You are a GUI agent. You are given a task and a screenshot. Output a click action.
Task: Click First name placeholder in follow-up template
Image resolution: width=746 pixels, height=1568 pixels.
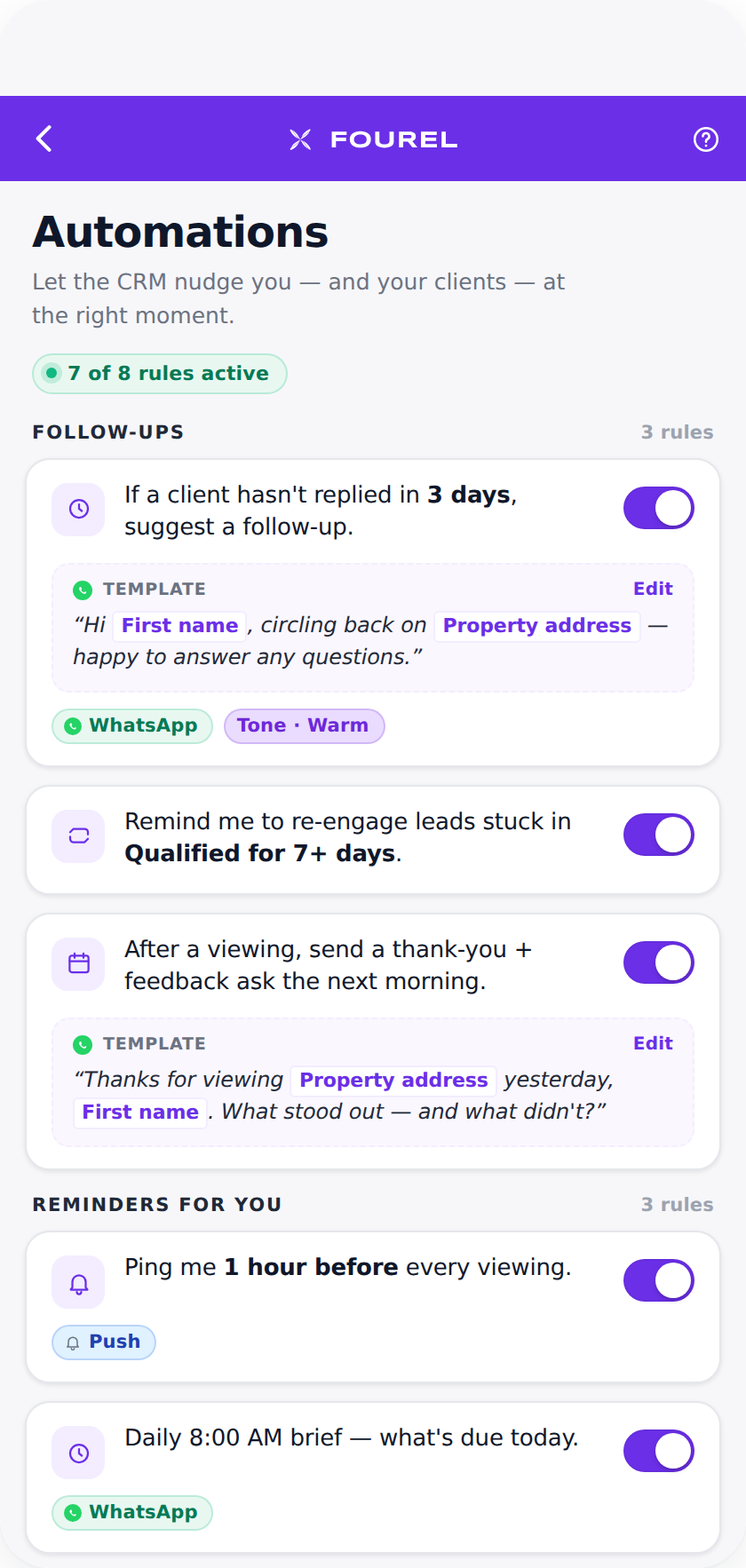[x=179, y=626]
